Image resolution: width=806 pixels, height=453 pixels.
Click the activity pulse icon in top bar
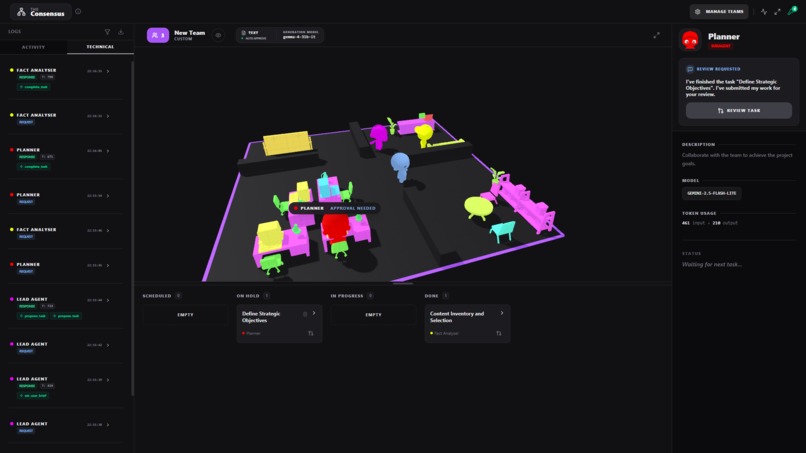(x=764, y=11)
